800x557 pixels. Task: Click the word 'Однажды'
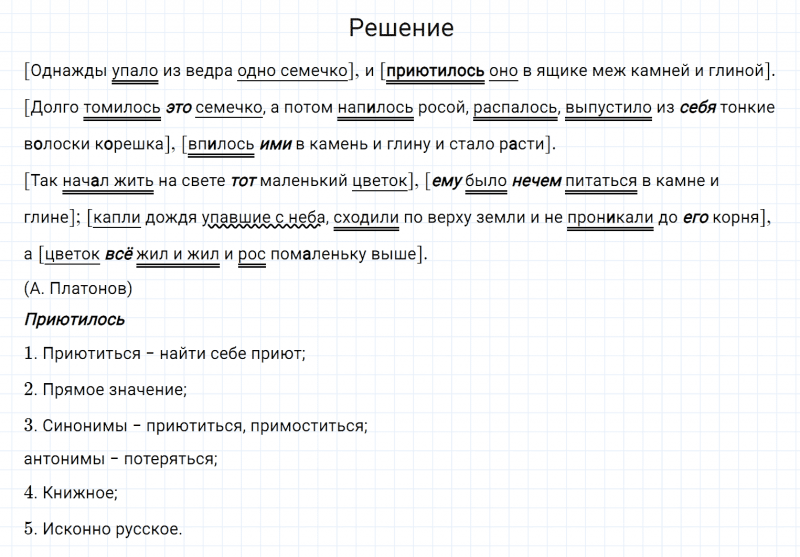point(69,71)
